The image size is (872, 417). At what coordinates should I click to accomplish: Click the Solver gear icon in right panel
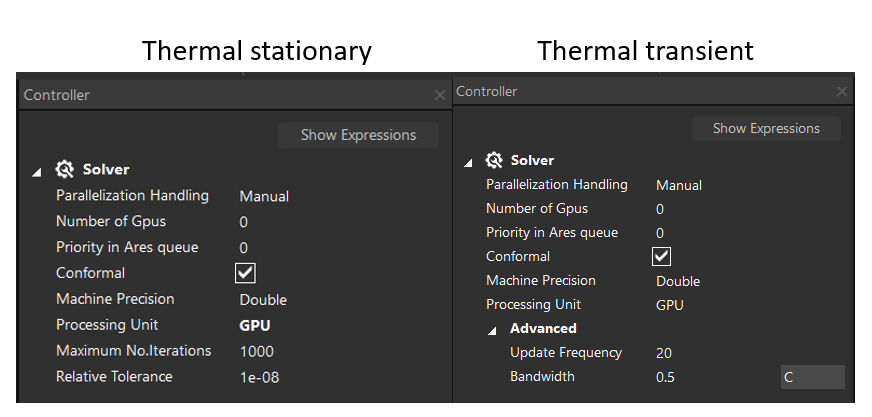point(494,160)
